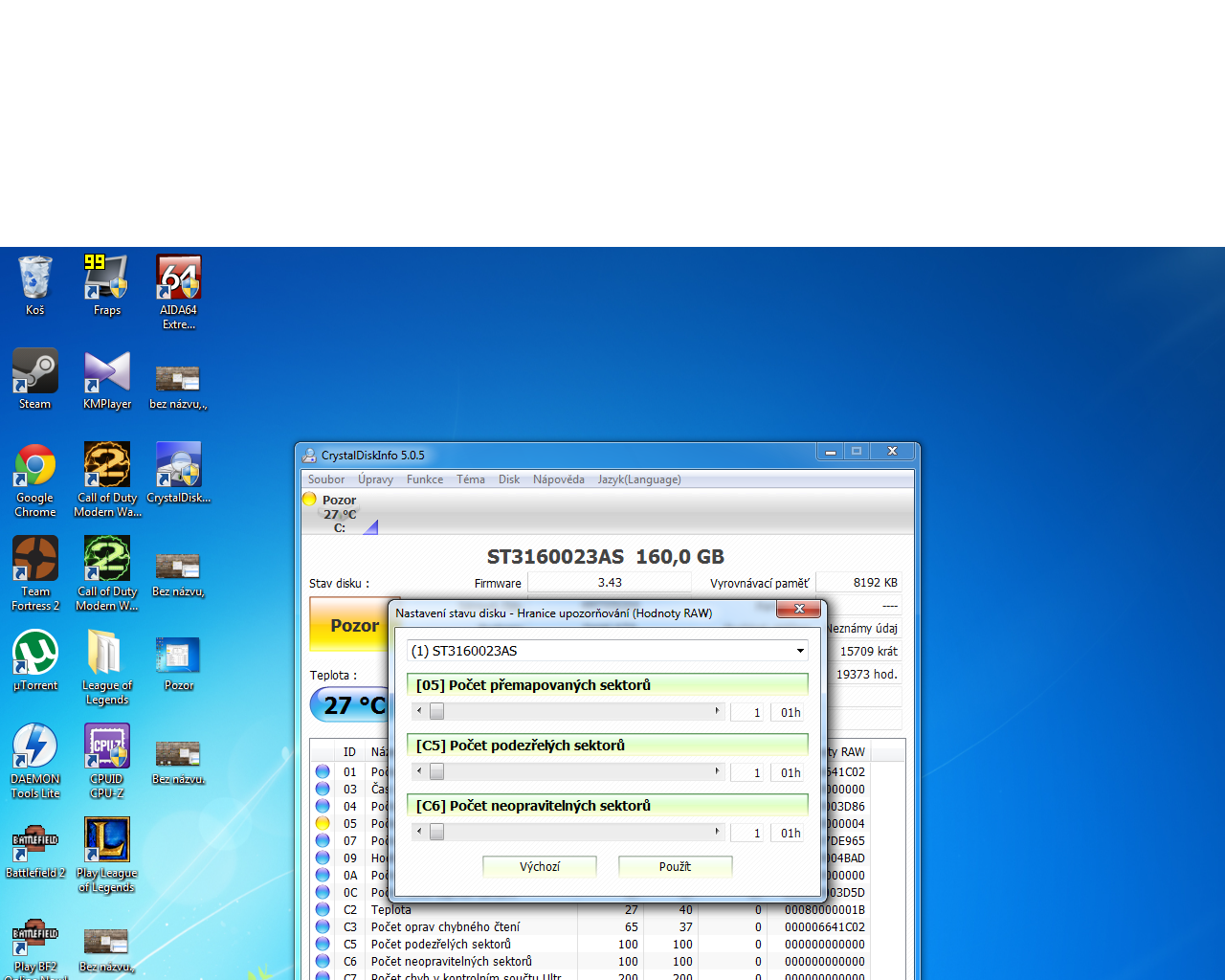The height and width of the screenshot is (980, 1225).
Task: Click the Firmware value 3.43 field
Action: [x=610, y=582]
